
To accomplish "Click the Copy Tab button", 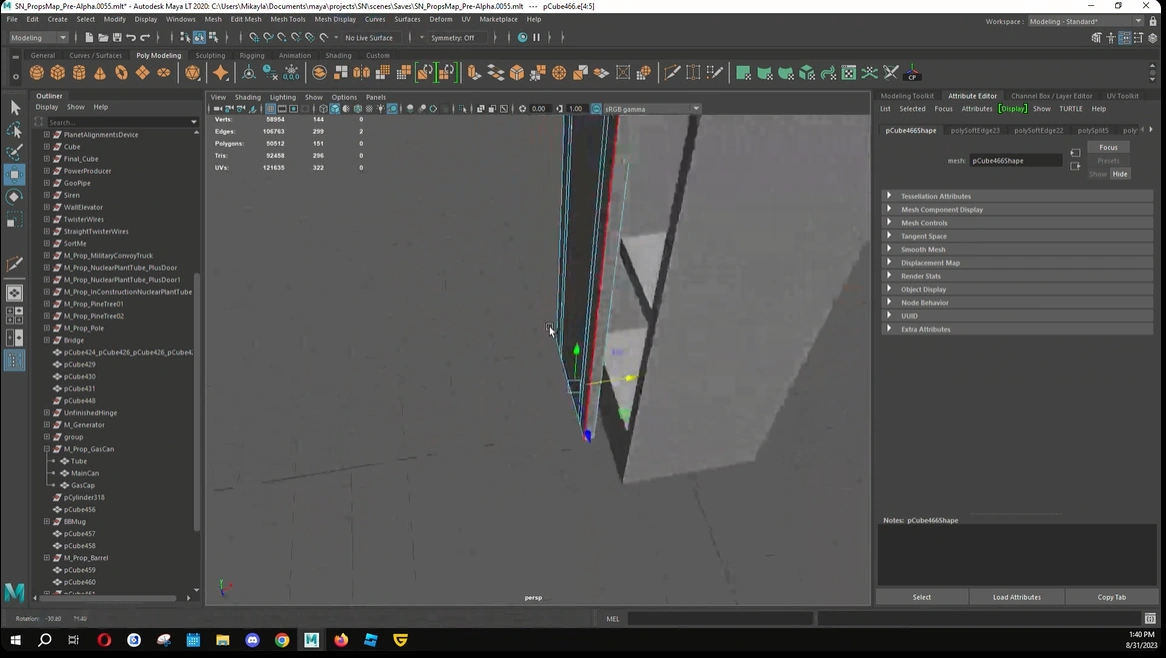I will (1111, 597).
